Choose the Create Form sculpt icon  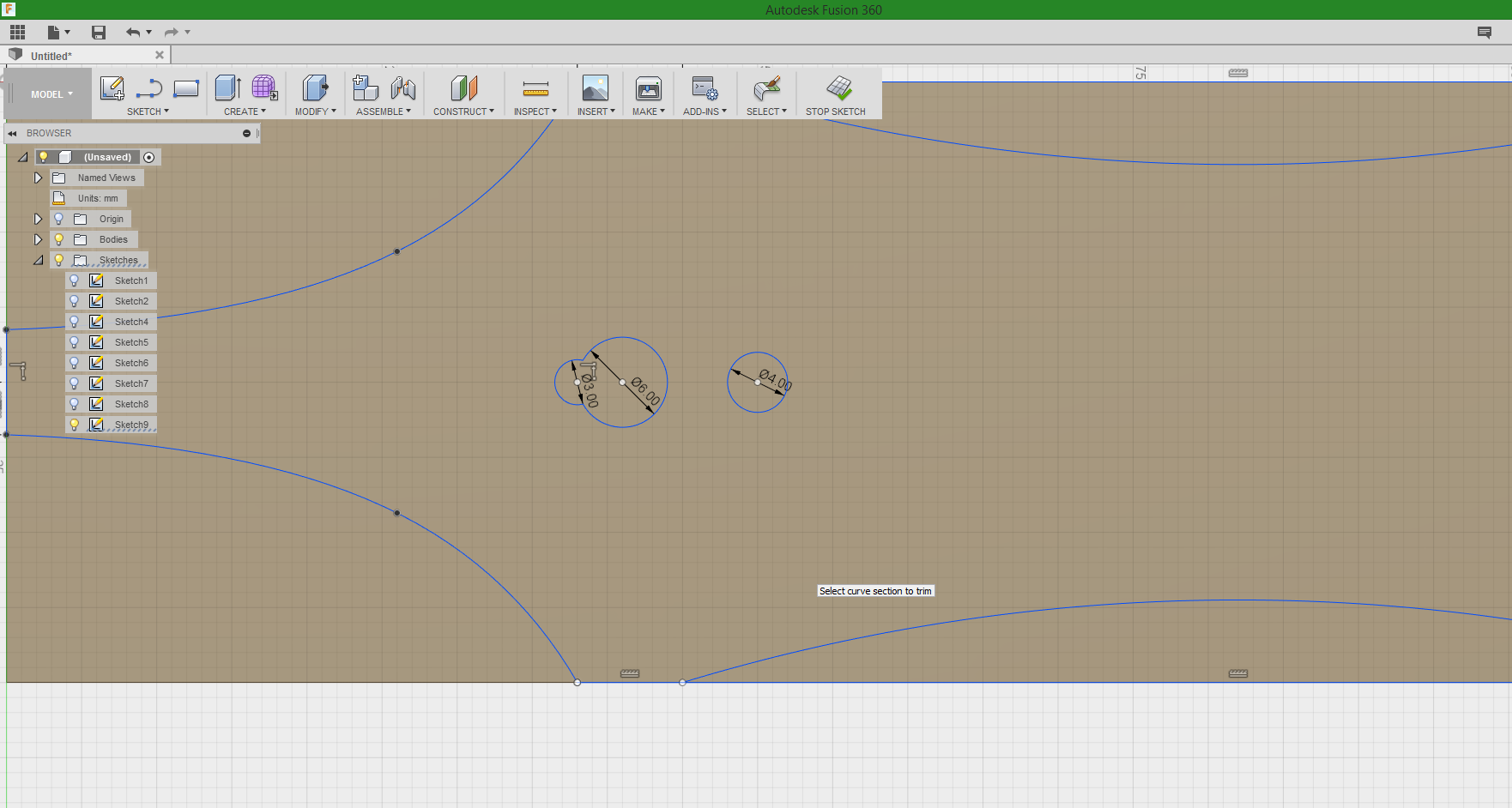(x=264, y=87)
